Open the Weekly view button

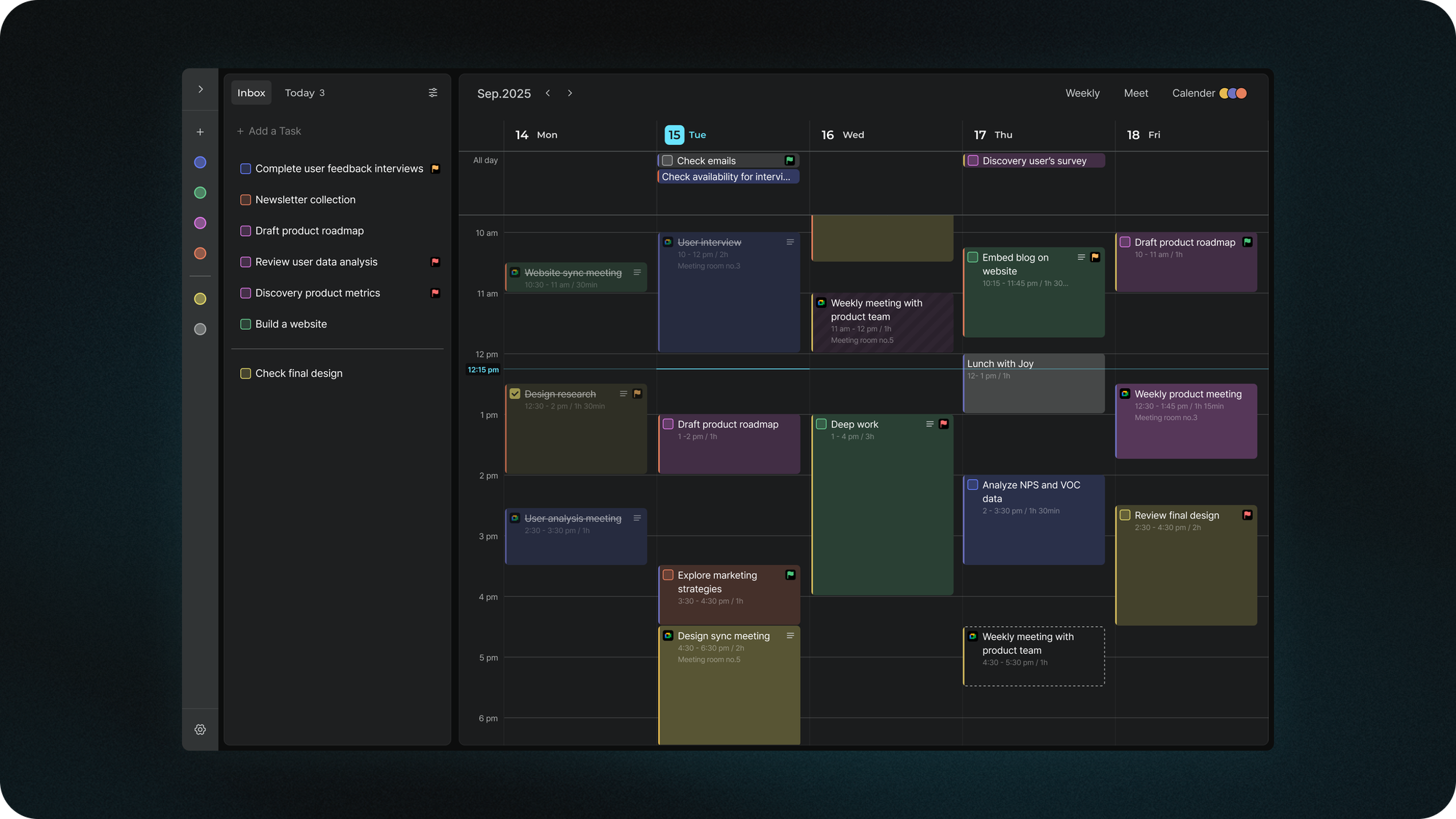[x=1083, y=93]
